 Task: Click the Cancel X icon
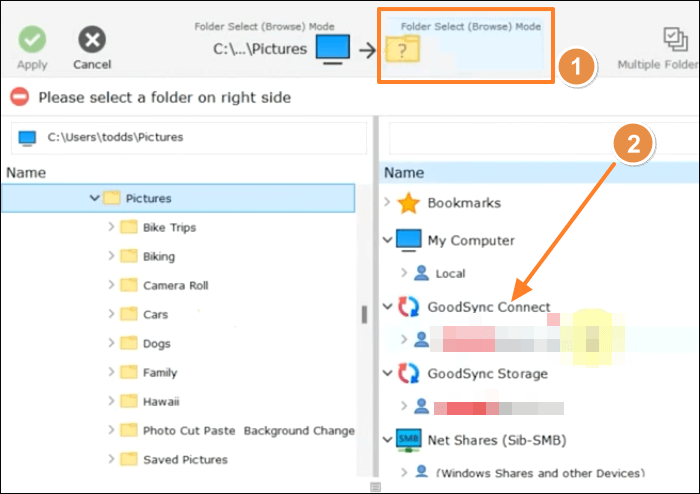coord(92,41)
